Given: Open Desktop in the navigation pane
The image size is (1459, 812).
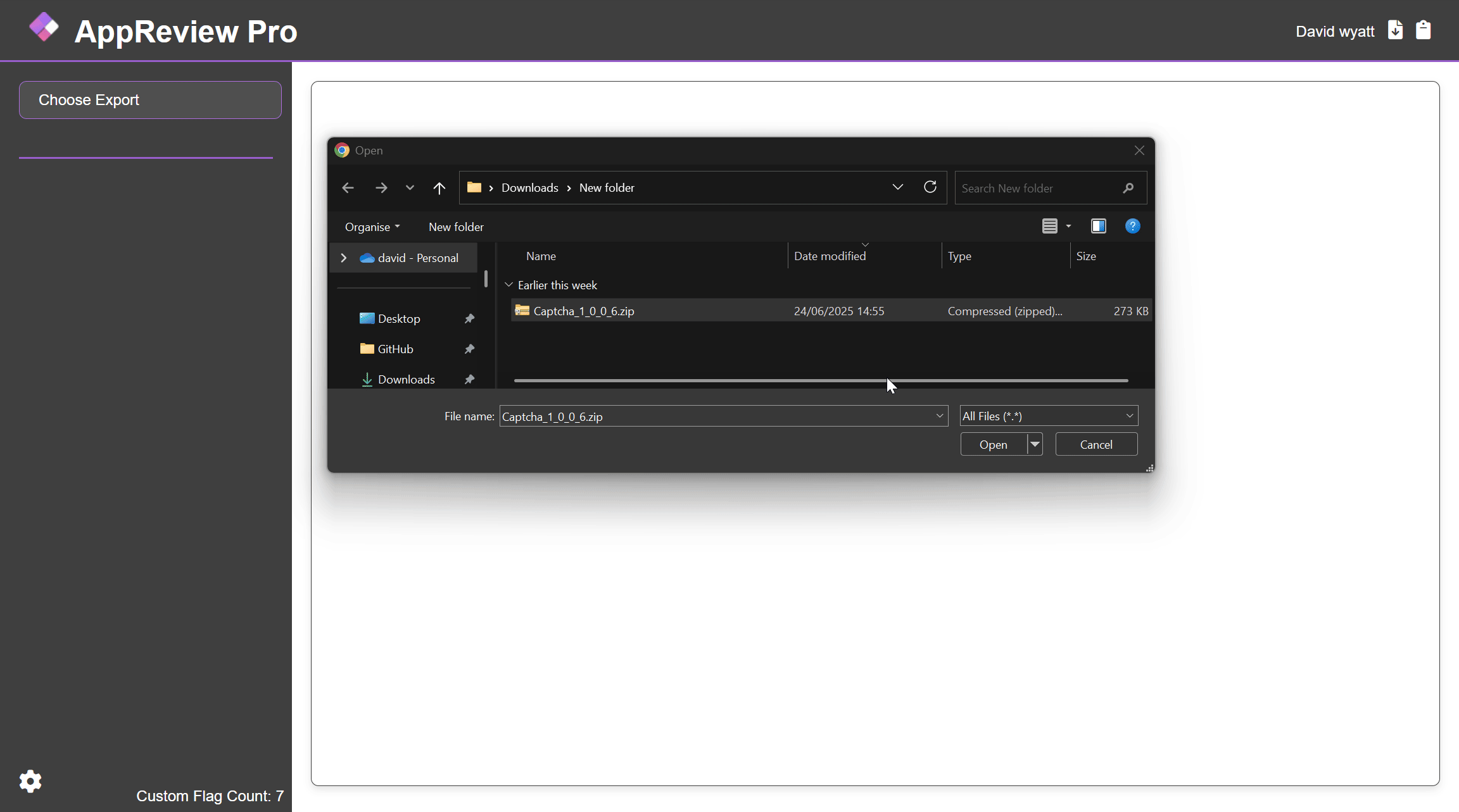Looking at the screenshot, I should pos(399,319).
